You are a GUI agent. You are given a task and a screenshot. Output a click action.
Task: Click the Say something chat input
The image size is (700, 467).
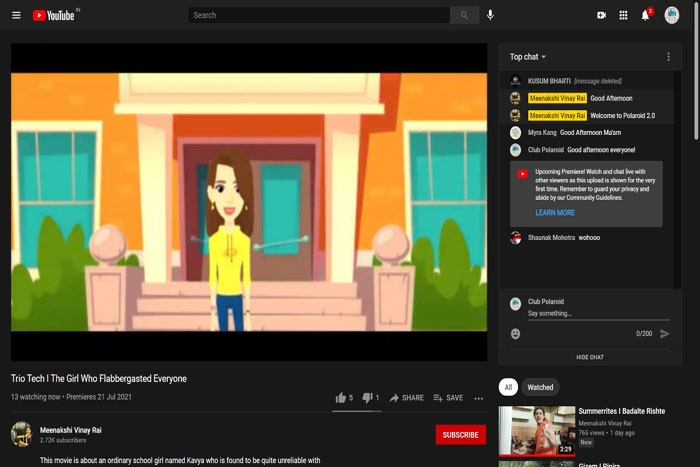[x=599, y=313]
